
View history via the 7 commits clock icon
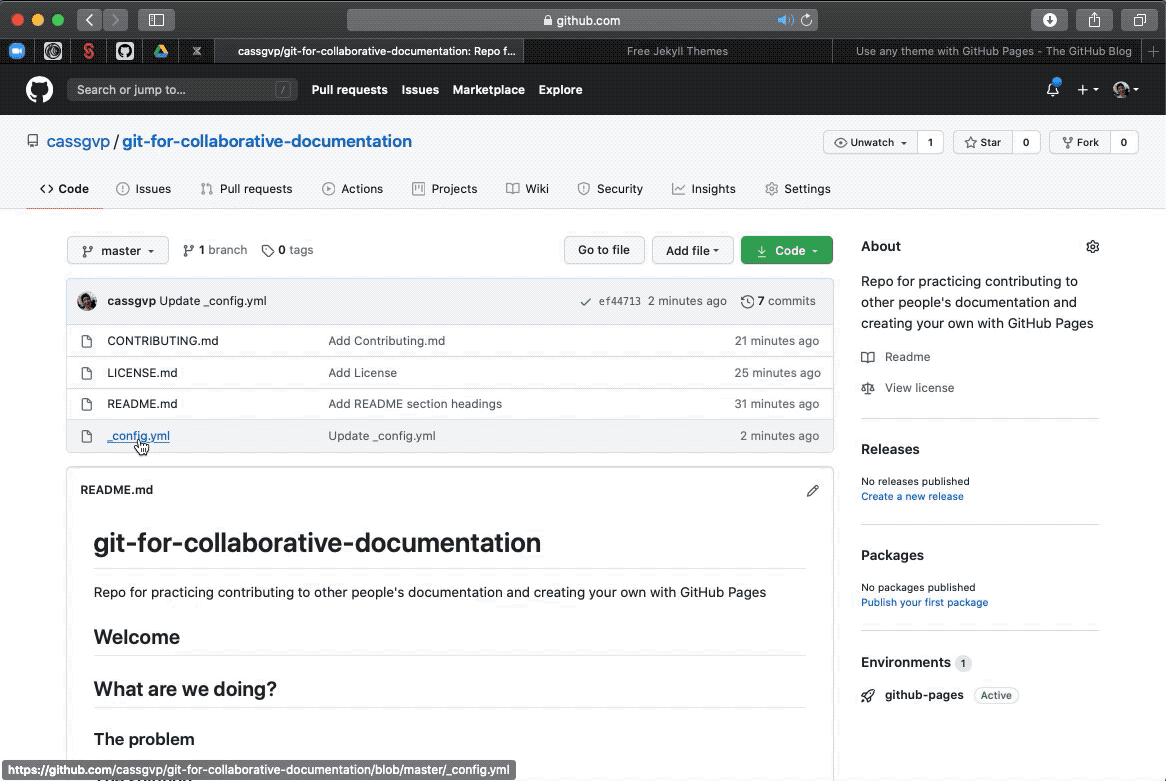[x=747, y=301]
